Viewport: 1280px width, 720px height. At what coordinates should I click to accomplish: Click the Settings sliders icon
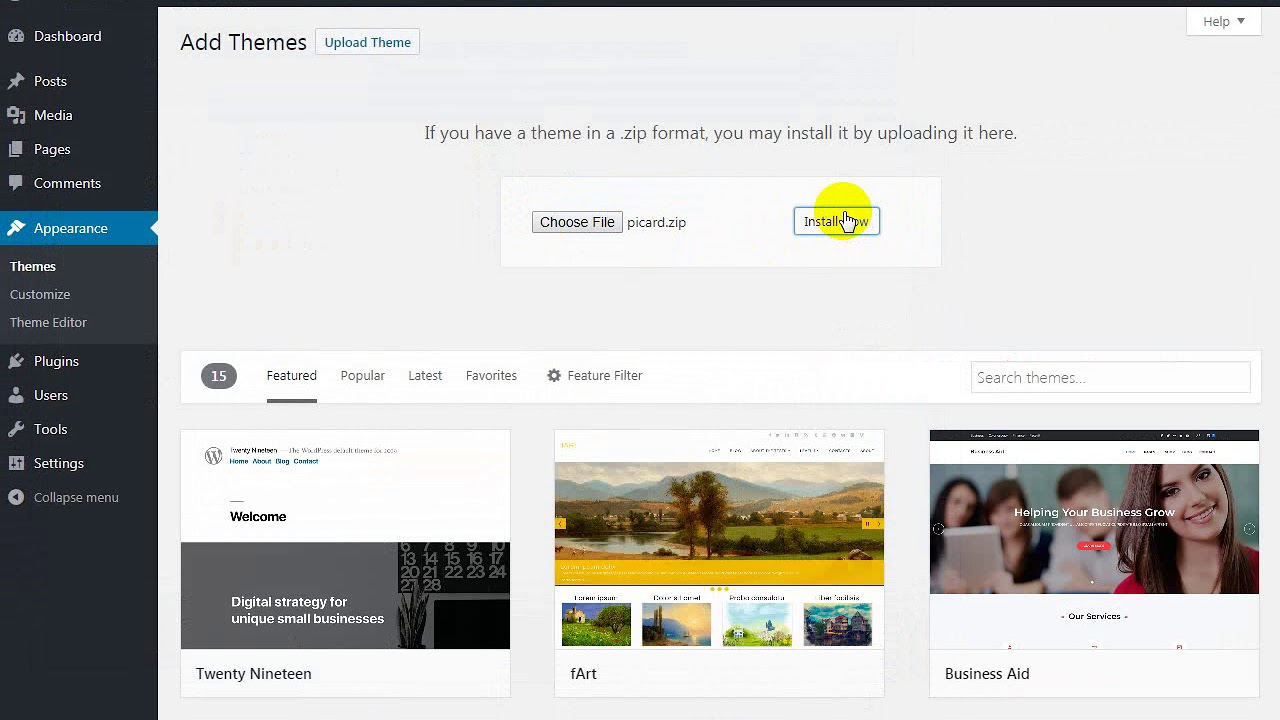click(16, 463)
